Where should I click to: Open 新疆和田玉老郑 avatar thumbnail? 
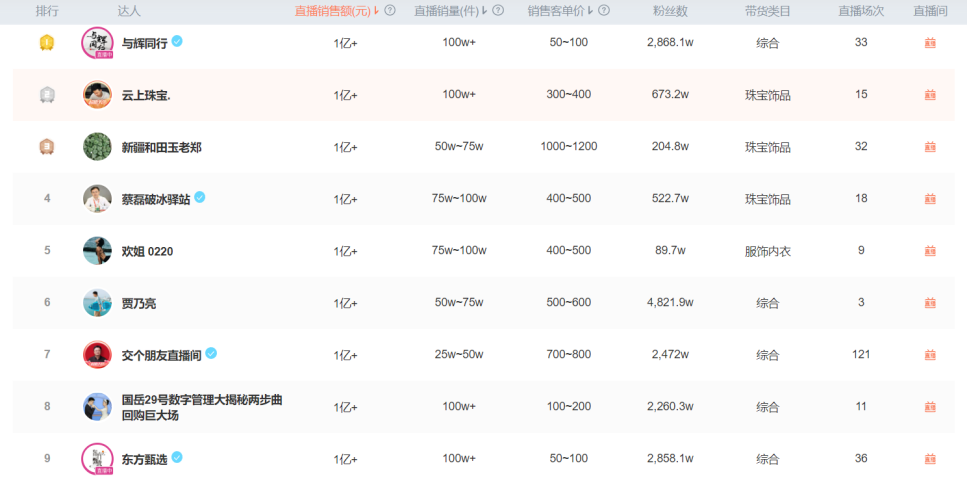pos(98,147)
